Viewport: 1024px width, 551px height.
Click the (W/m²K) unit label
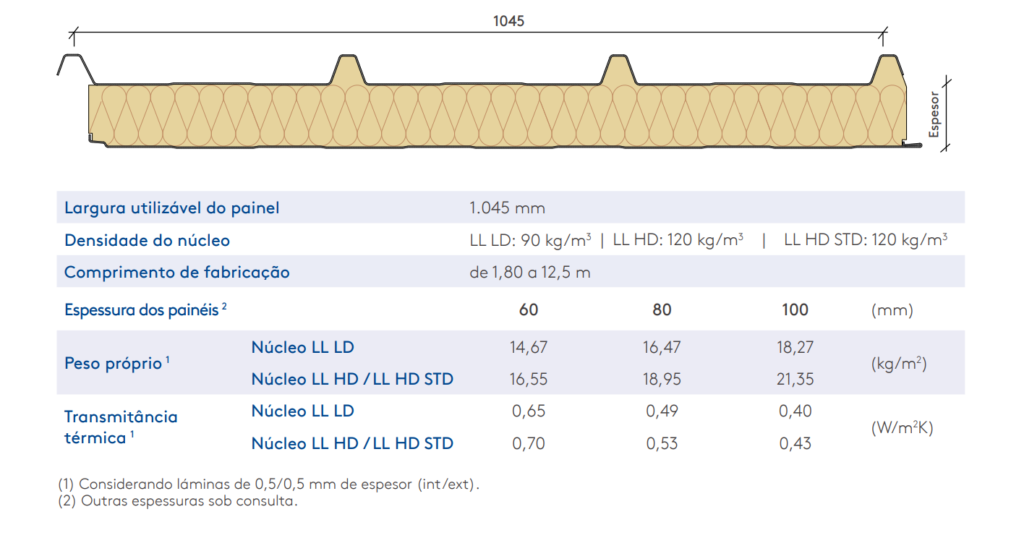coord(901,427)
